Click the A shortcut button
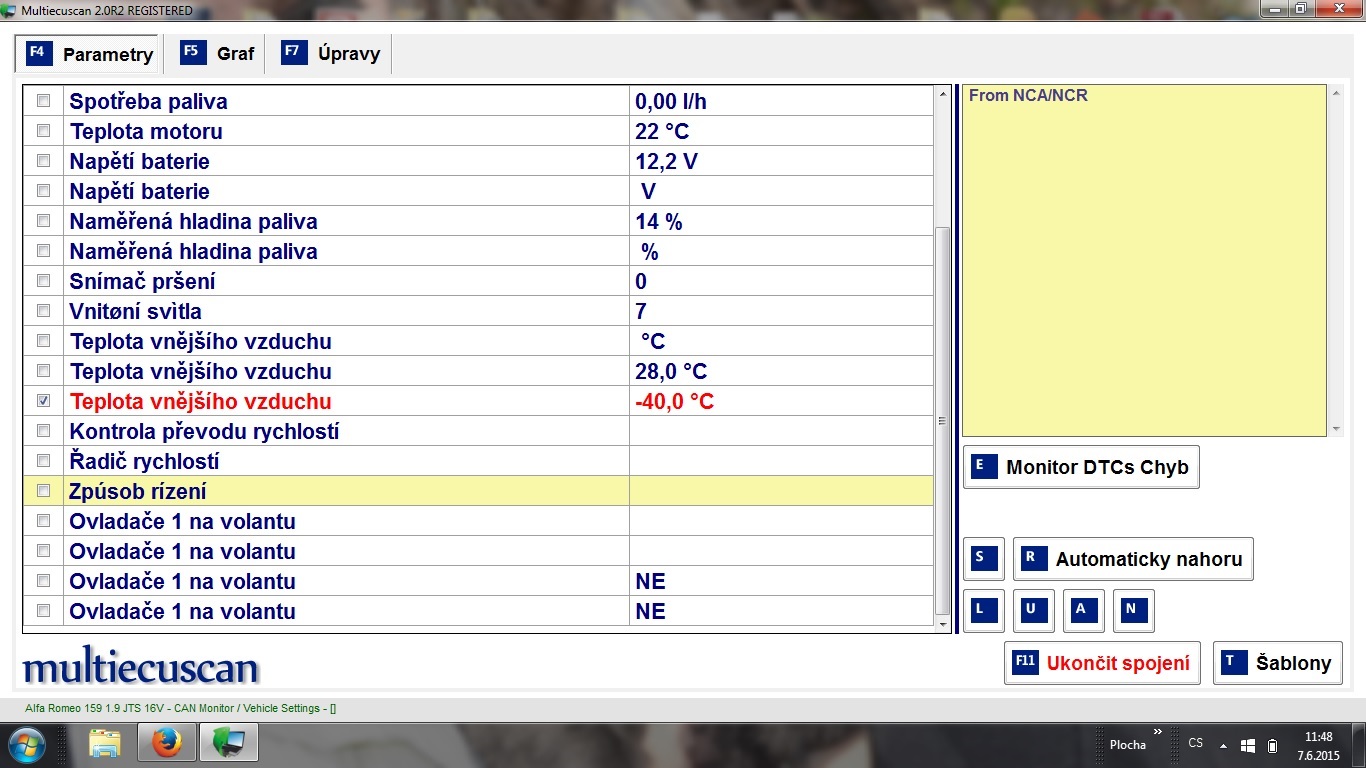Image resolution: width=1366 pixels, height=768 pixels. click(1084, 610)
